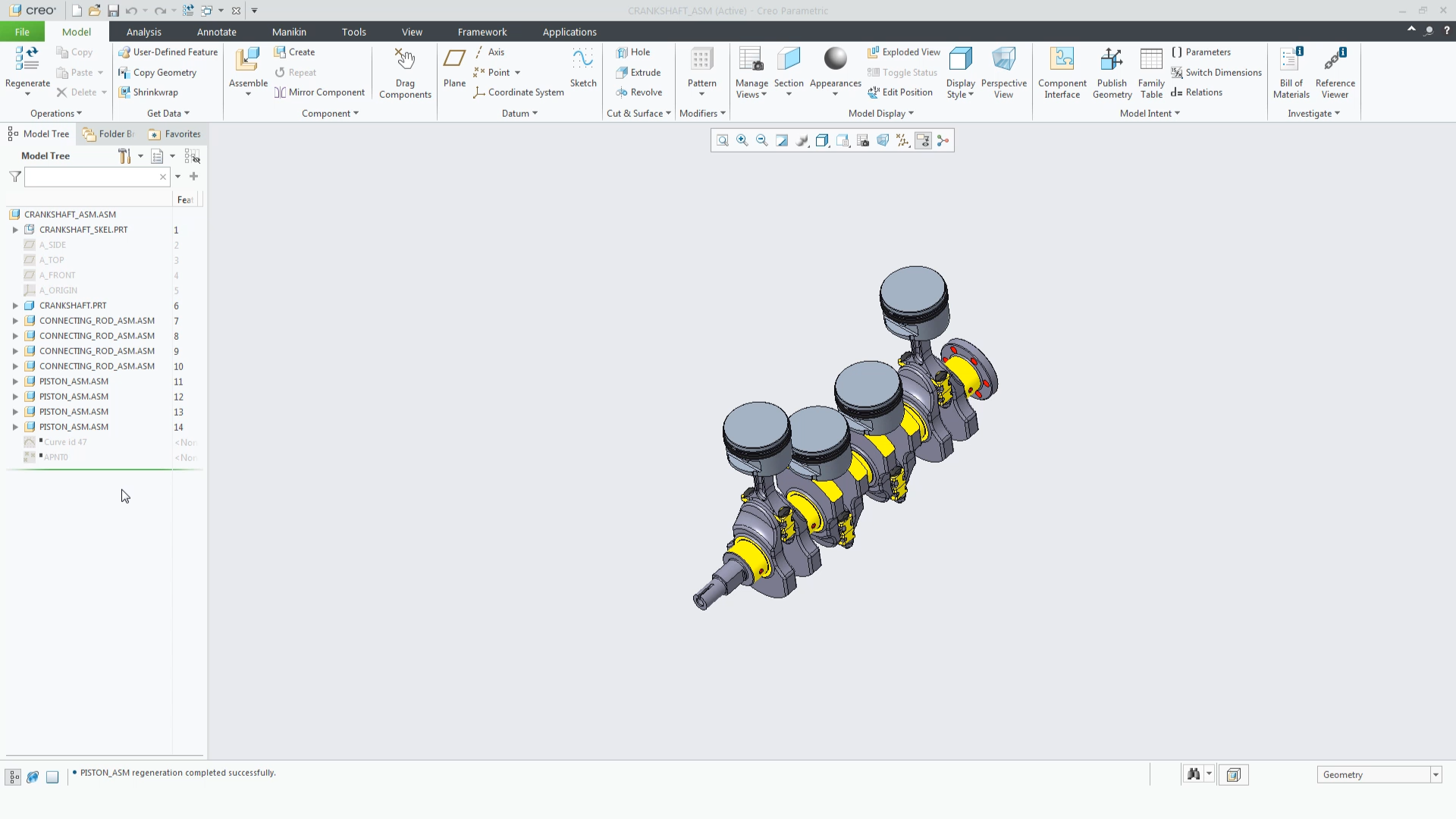Screen dimensions: 1456x819
Task: Click the Extrude button
Action: (638, 73)
